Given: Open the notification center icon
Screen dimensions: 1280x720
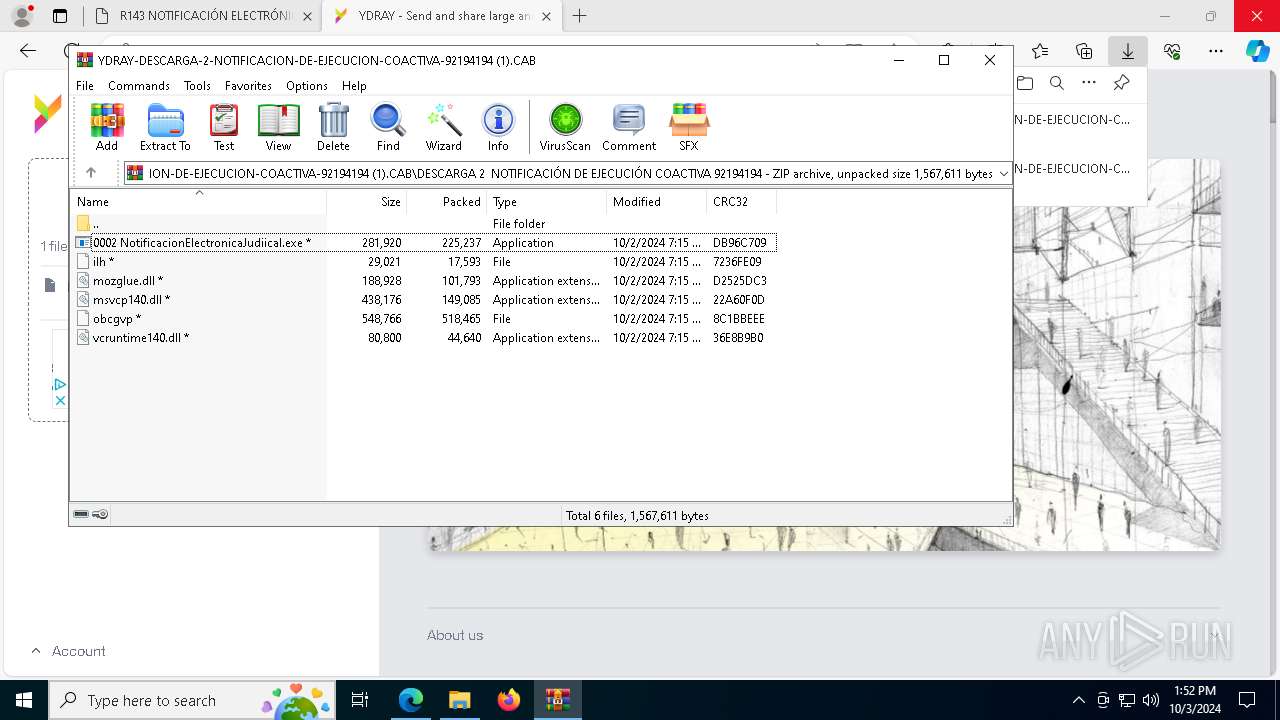Looking at the screenshot, I should click(x=1247, y=700).
